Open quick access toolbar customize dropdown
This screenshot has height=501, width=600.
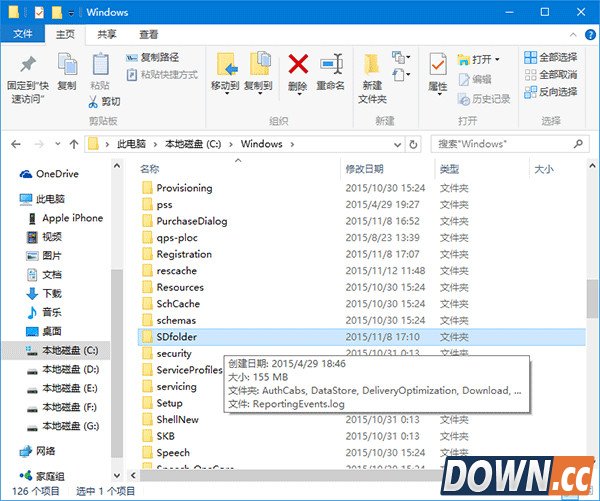coord(71,13)
